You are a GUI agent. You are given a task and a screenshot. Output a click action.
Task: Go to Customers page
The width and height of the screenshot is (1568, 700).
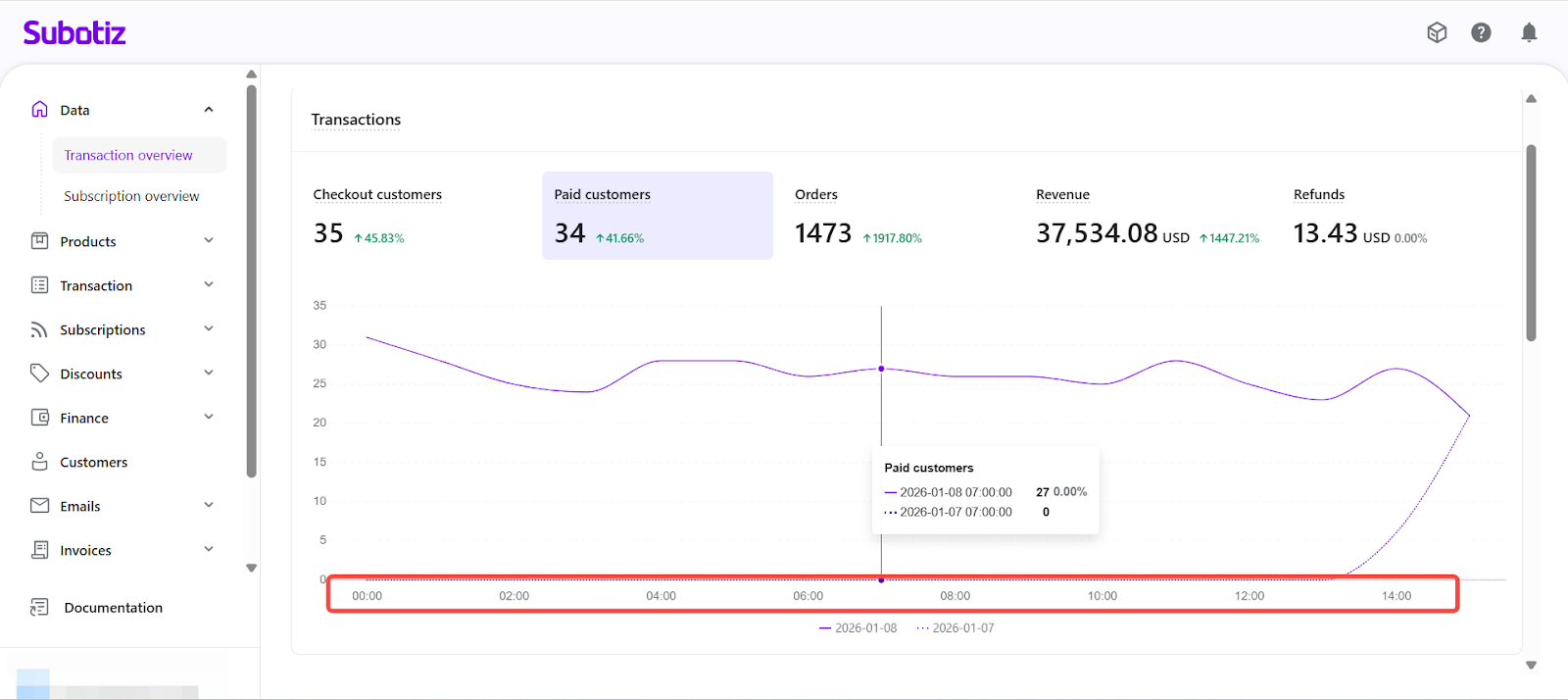tap(93, 462)
